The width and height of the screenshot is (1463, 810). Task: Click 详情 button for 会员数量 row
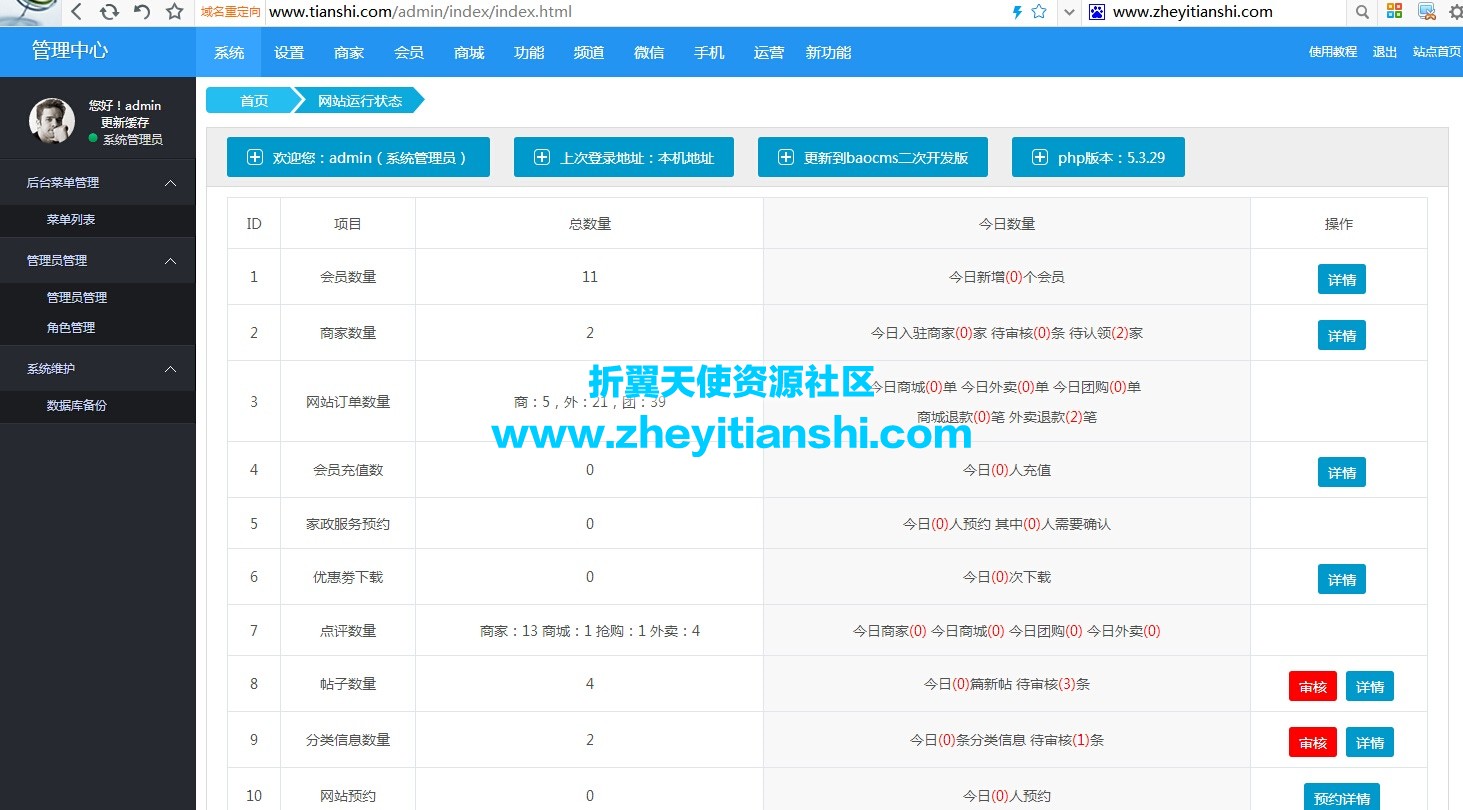[x=1341, y=279]
